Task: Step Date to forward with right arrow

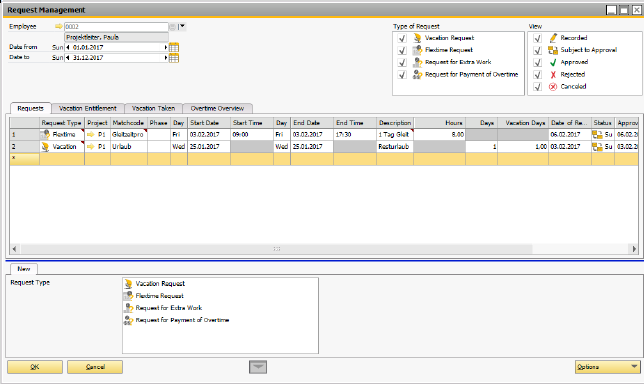Action: pos(166,58)
